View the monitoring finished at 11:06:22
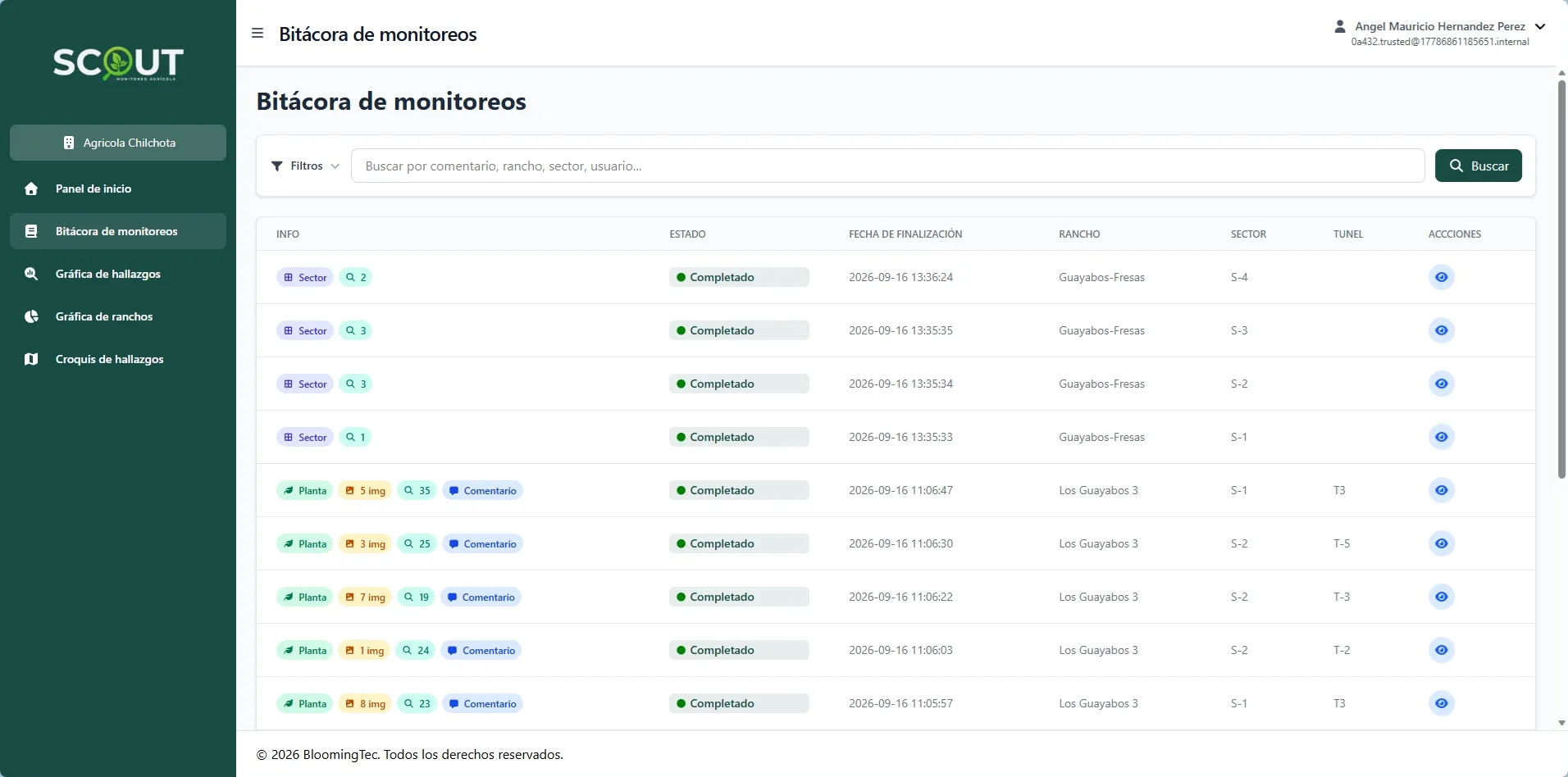Screen dimensions: 1568x777 tap(1442, 597)
